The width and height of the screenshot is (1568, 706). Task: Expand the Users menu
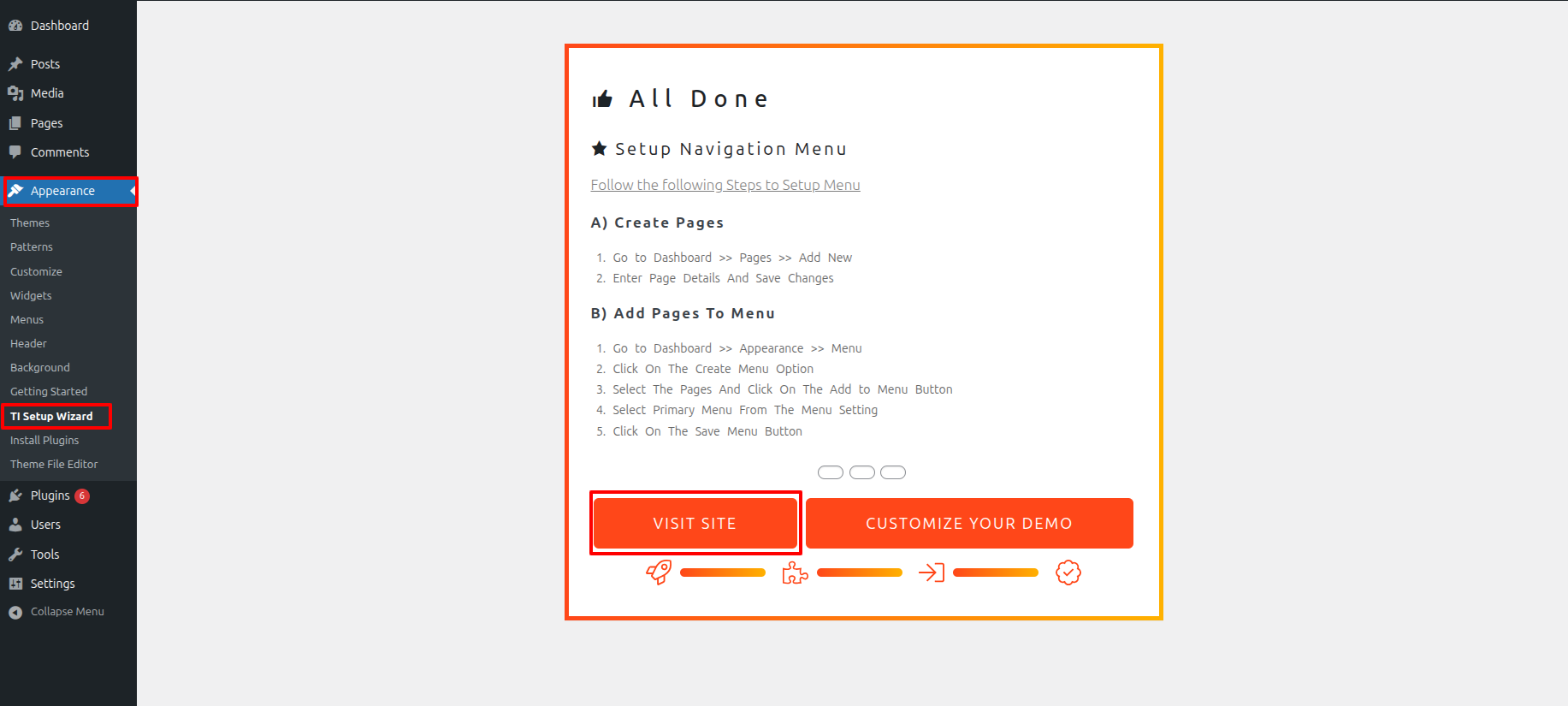45,525
